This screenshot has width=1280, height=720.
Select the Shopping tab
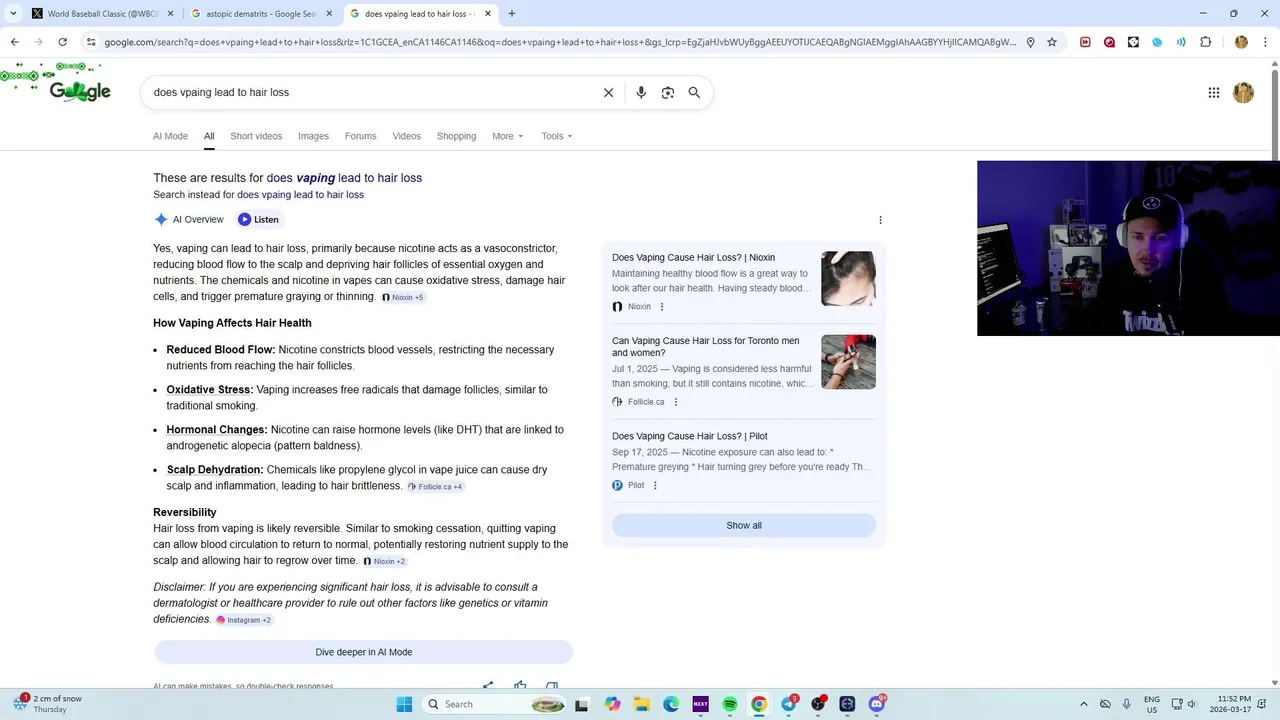(456, 136)
